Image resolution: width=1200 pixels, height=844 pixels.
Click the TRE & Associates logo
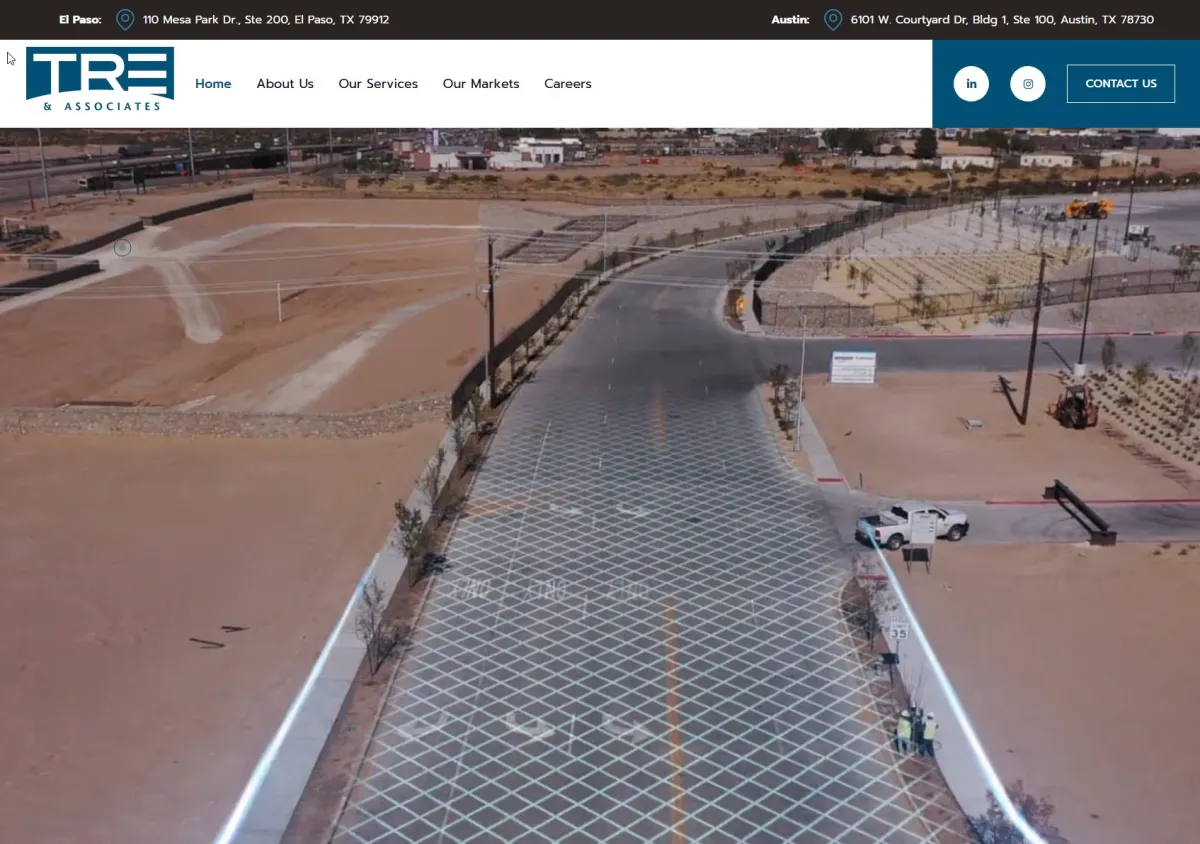point(100,79)
